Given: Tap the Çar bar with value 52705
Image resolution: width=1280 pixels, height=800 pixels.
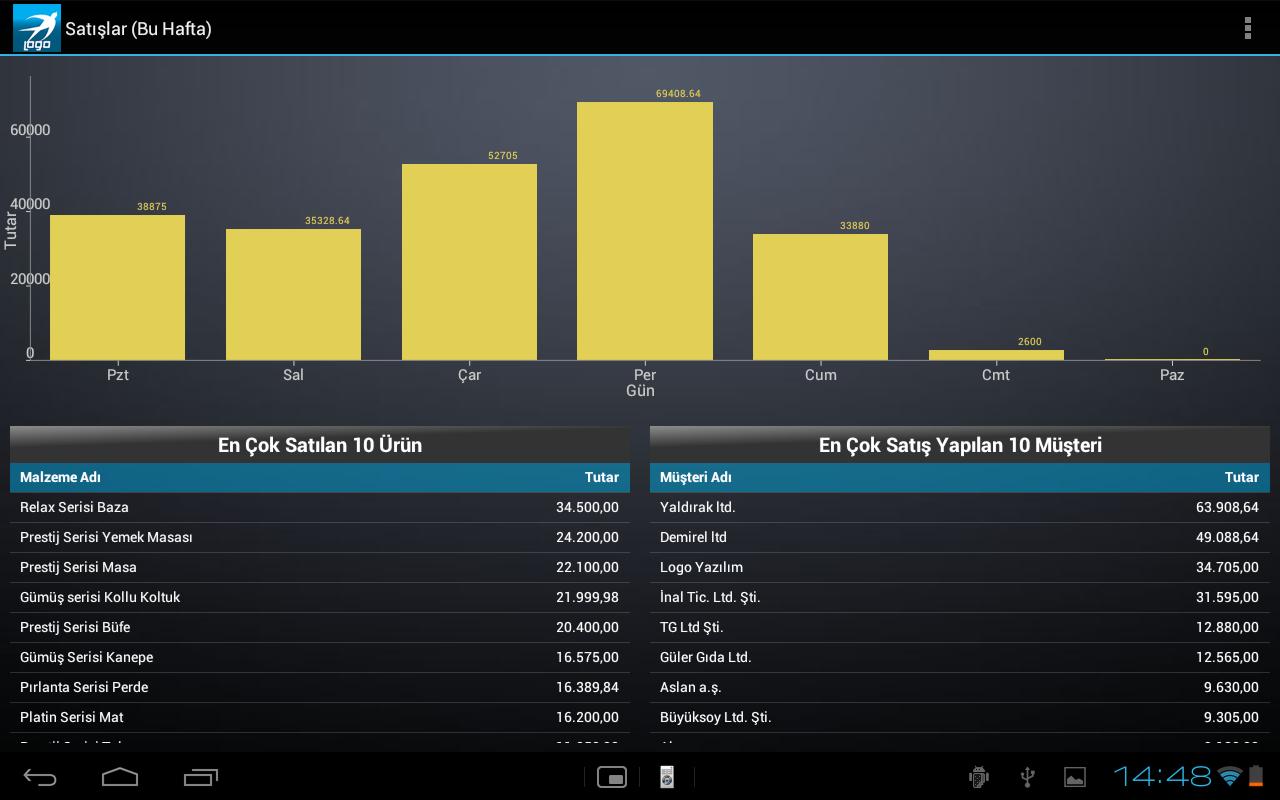Looking at the screenshot, I should click(x=469, y=262).
